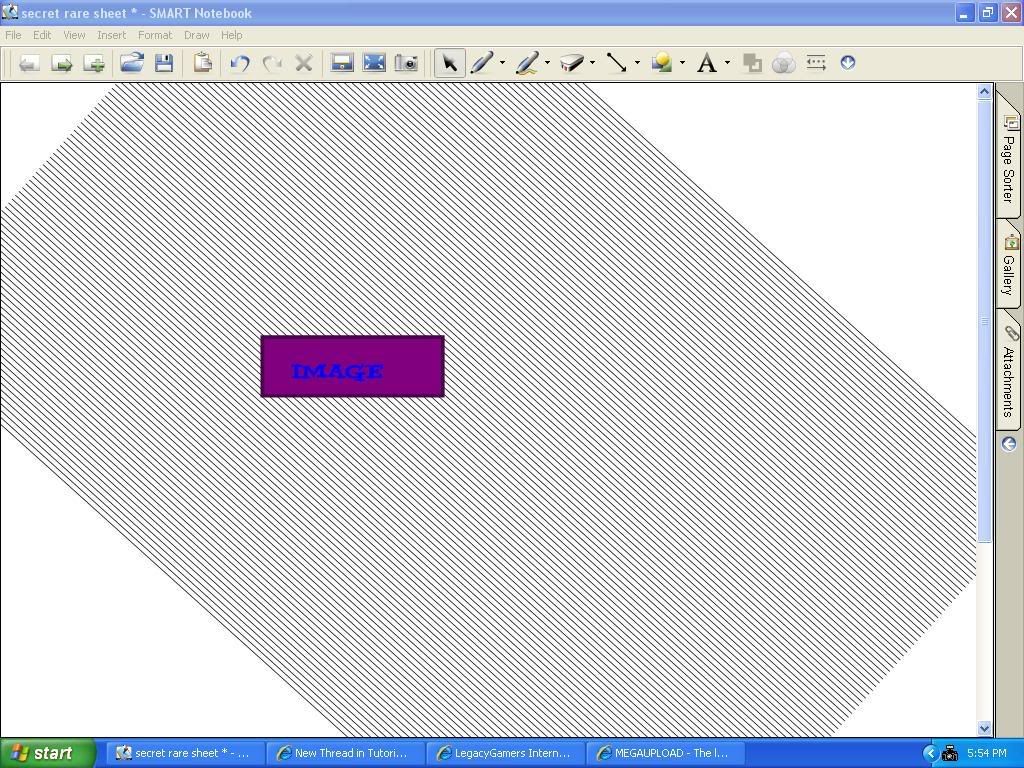1024x768 pixels.
Task: Activate the Select arrow tool
Action: pos(450,63)
